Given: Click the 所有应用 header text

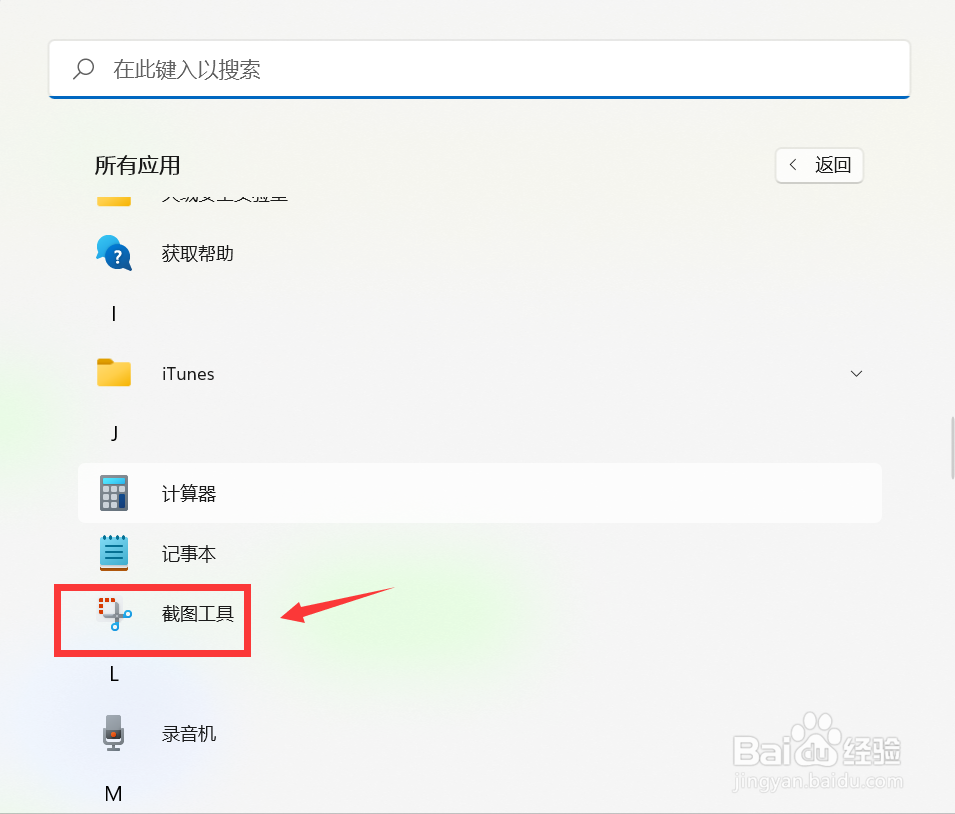Looking at the screenshot, I should click(x=137, y=165).
